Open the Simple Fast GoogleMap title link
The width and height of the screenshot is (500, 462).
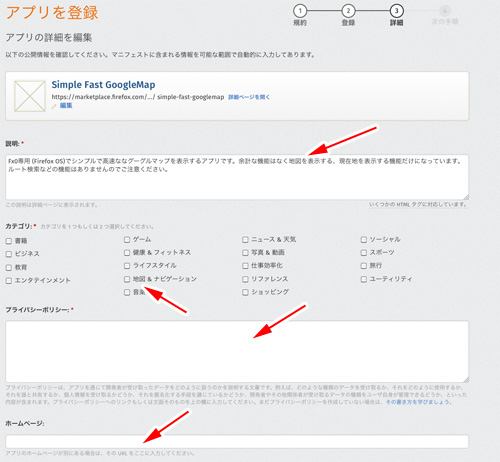click(103, 85)
